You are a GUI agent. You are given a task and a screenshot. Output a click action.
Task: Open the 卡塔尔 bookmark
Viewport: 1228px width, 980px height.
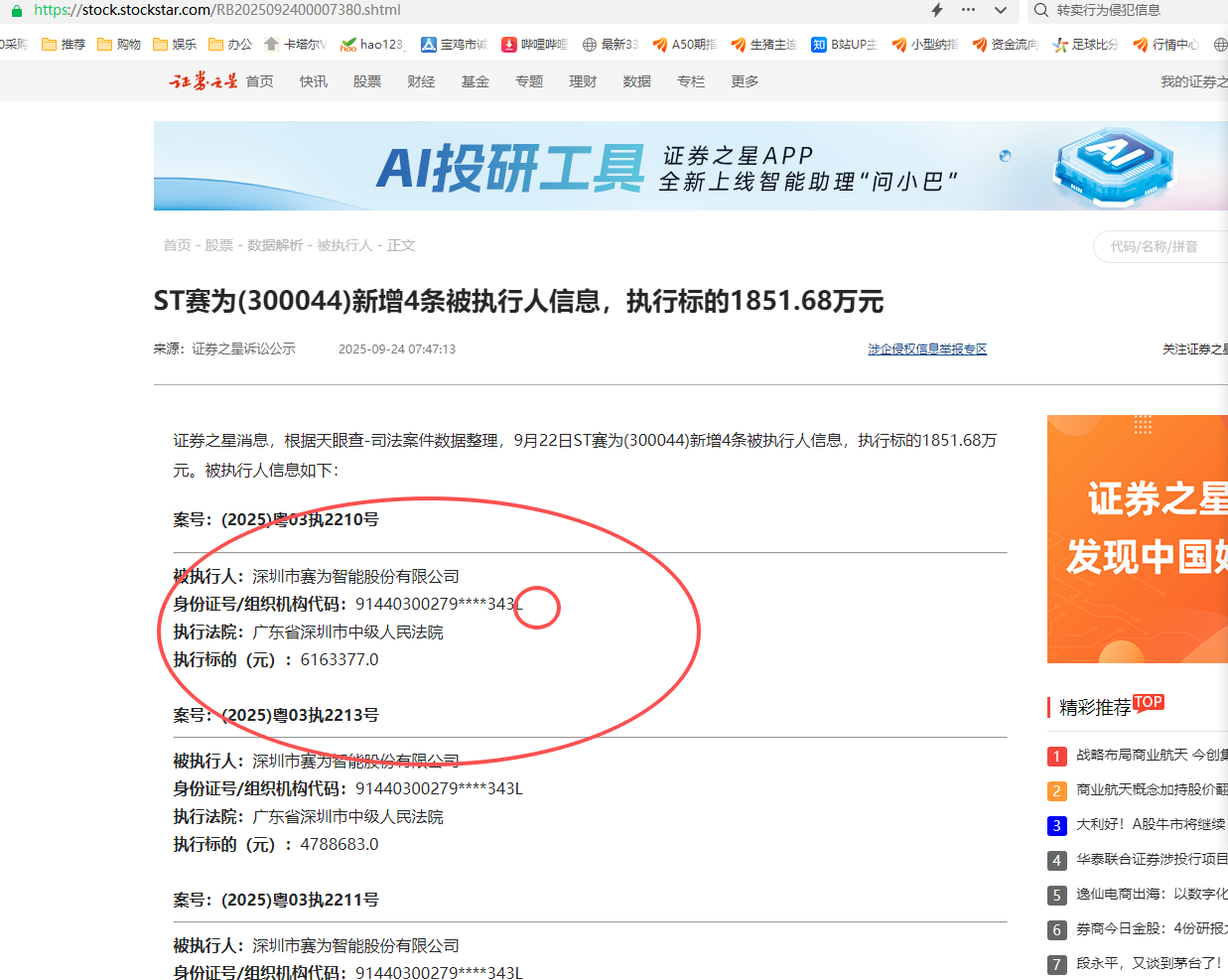pyautogui.click(x=295, y=45)
